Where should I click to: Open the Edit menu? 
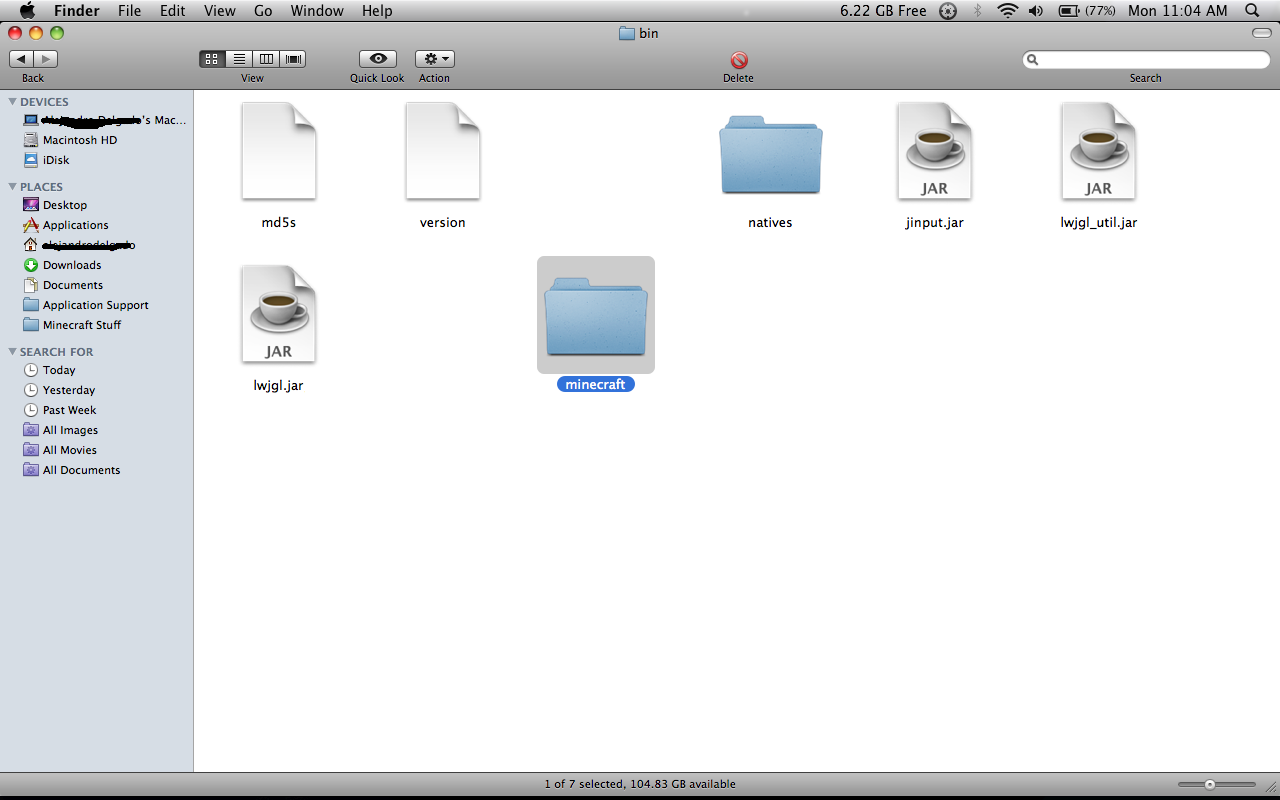coord(172,10)
